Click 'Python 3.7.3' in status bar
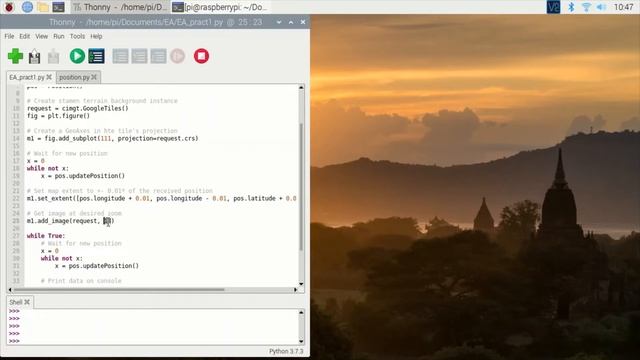The height and width of the screenshot is (360, 640). point(286,351)
